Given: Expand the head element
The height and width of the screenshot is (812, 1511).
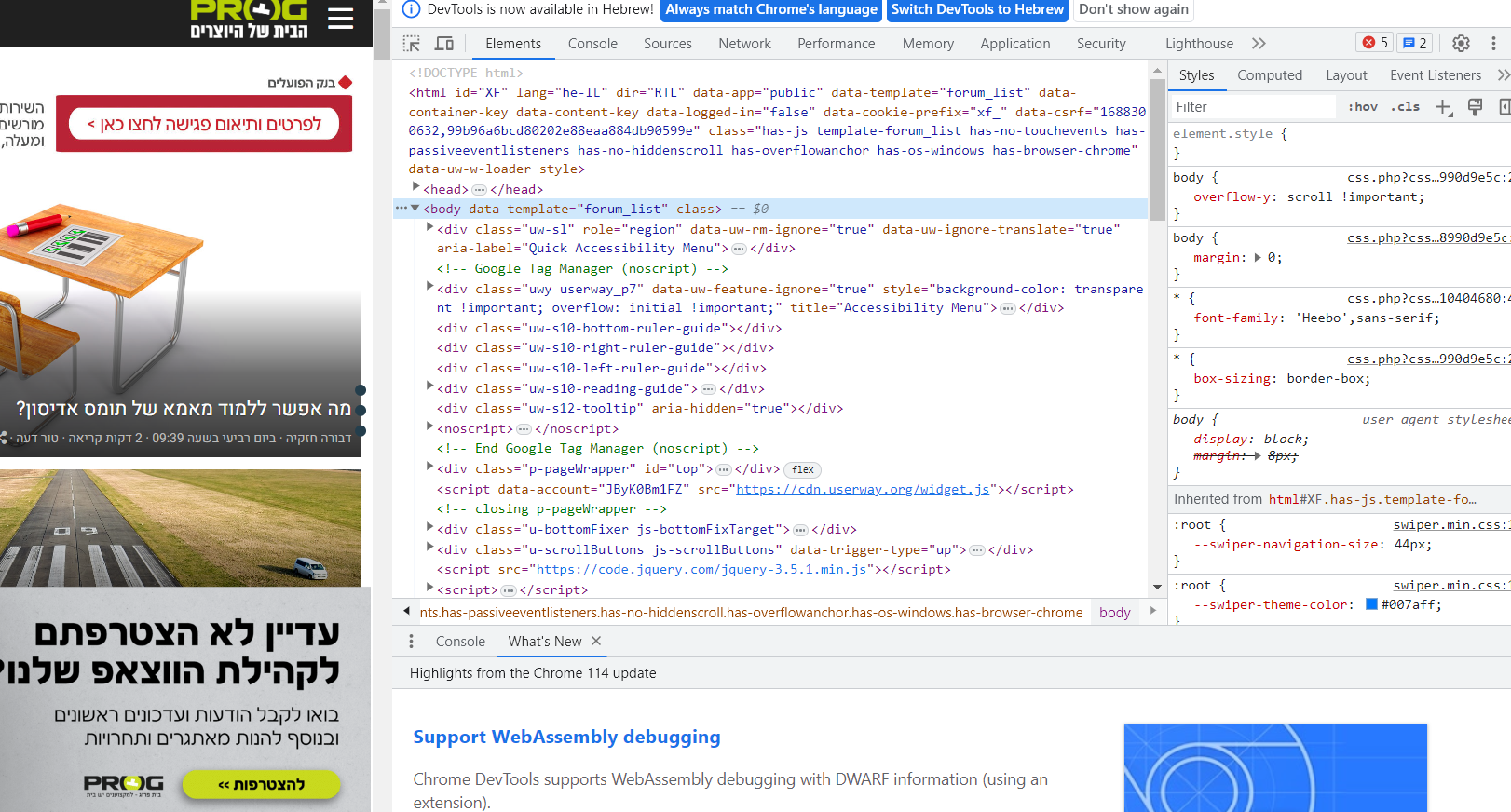Looking at the screenshot, I should 416,188.
